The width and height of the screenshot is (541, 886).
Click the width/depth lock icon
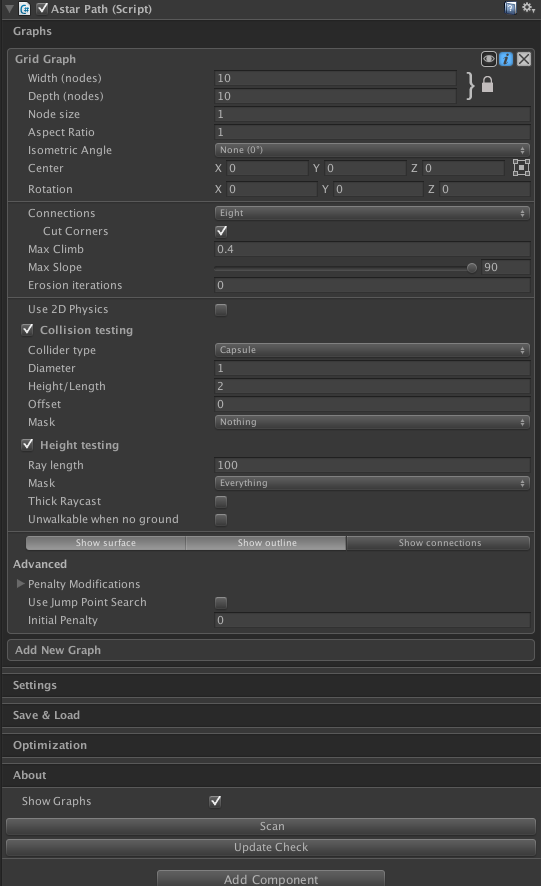(487, 85)
